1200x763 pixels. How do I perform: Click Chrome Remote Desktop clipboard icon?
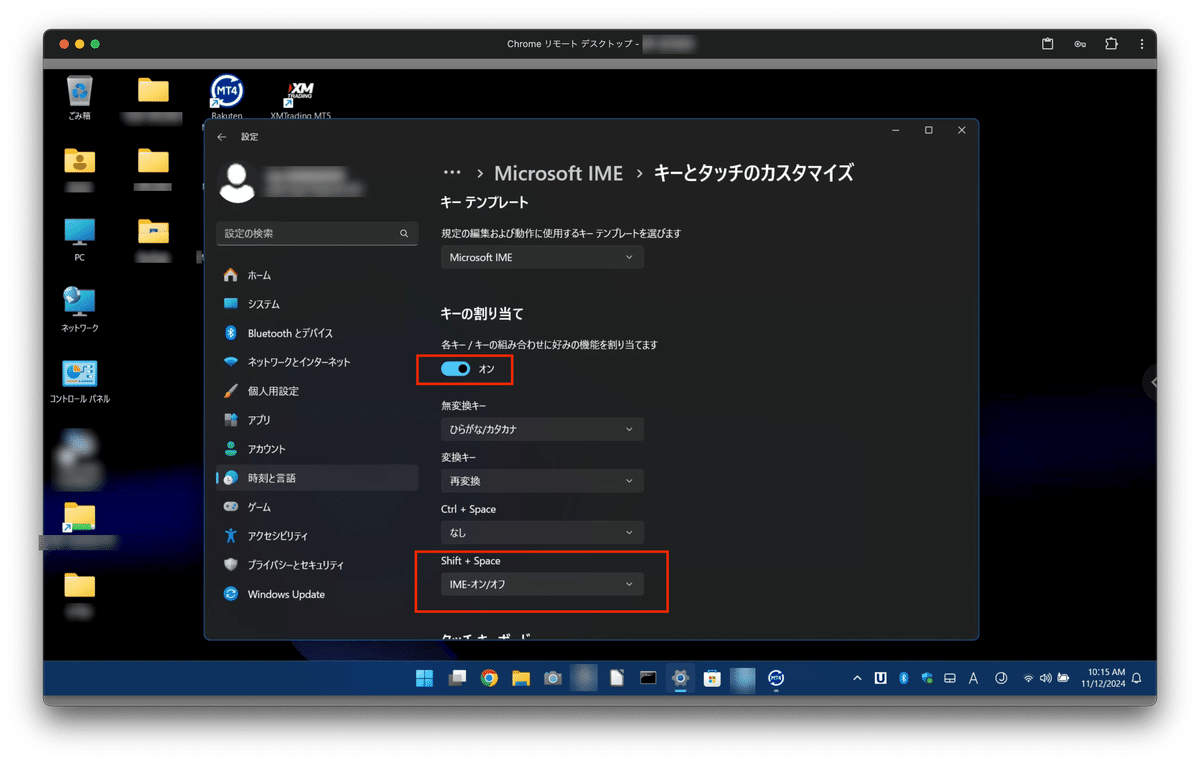click(1048, 44)
